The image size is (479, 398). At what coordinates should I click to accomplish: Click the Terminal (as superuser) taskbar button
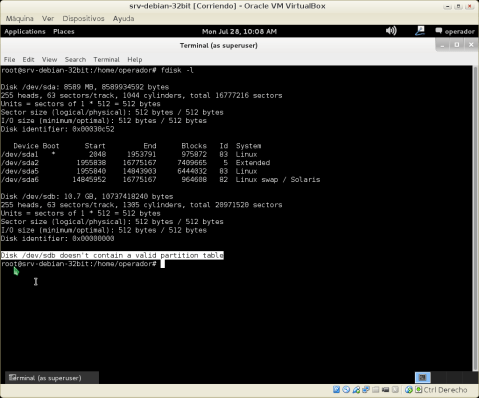point(52,378)
